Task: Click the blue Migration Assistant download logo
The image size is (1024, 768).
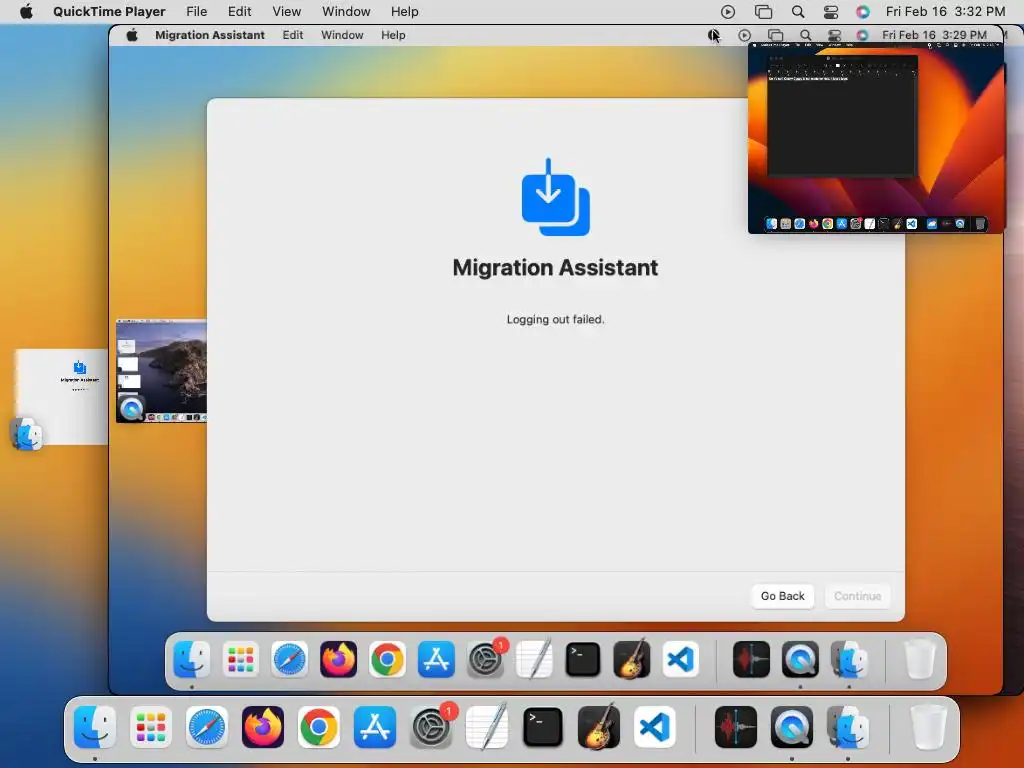Action: coord(555,197)
